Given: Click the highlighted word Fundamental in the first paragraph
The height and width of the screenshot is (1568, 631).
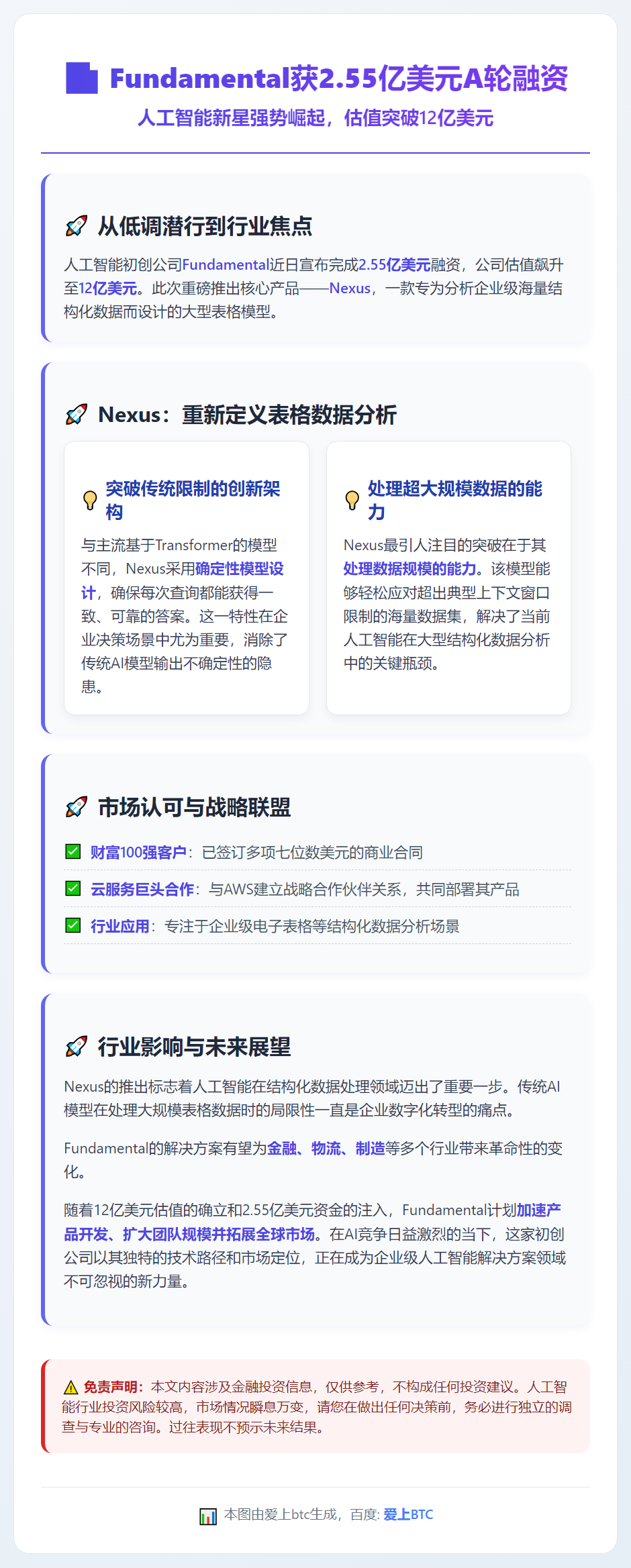Looking at the screenshot, I should click(226, 264).
